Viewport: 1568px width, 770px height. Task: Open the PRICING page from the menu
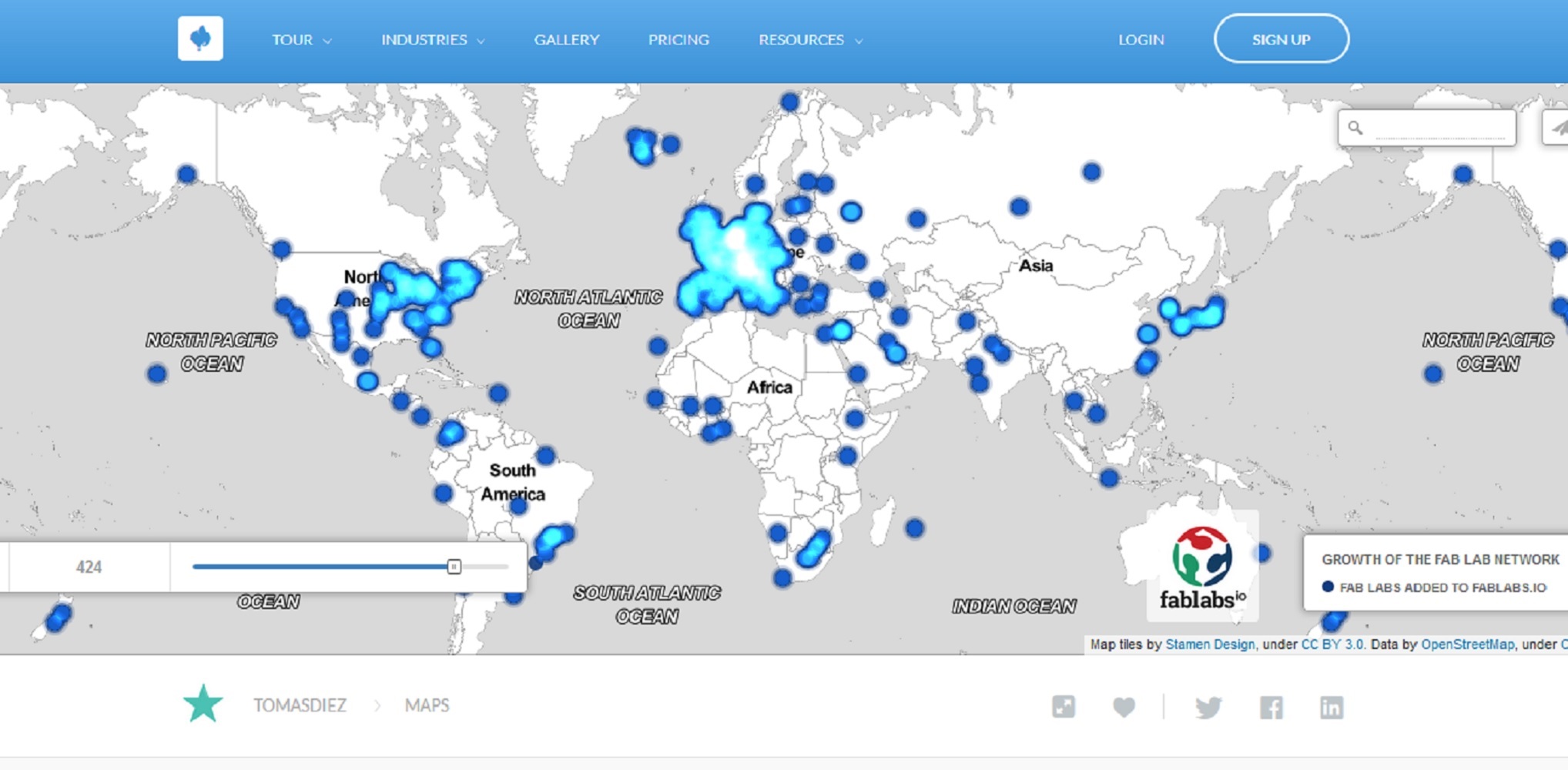click(678, 39)
